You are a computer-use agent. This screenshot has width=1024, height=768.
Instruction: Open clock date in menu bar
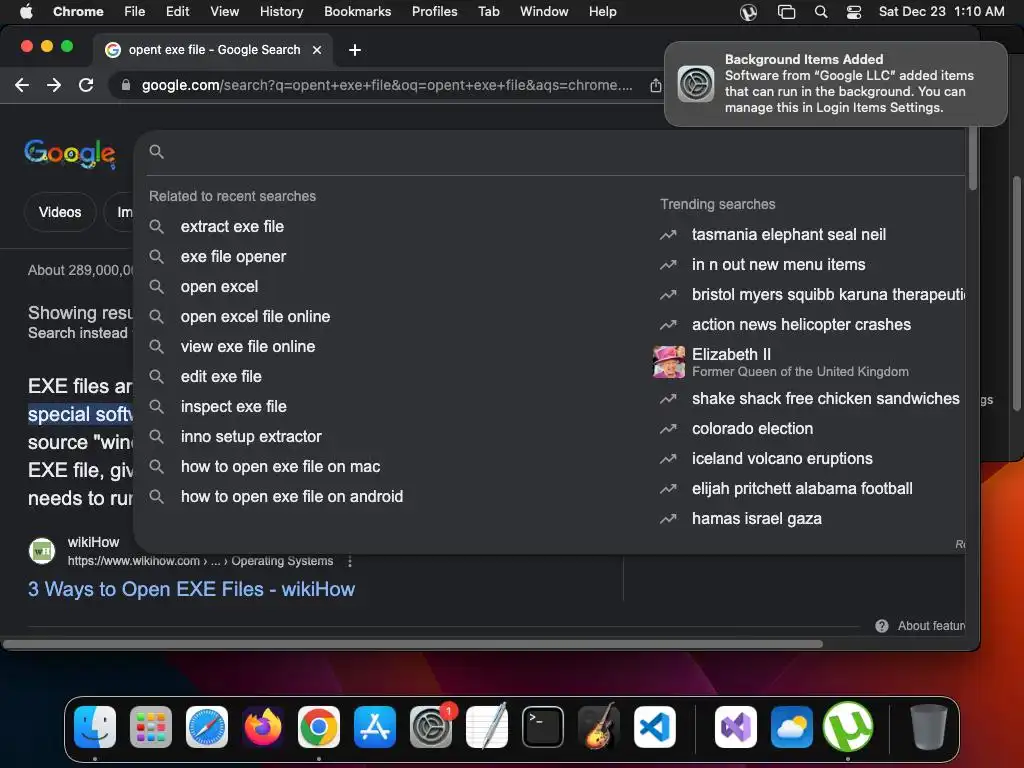[x=941, y=11]
